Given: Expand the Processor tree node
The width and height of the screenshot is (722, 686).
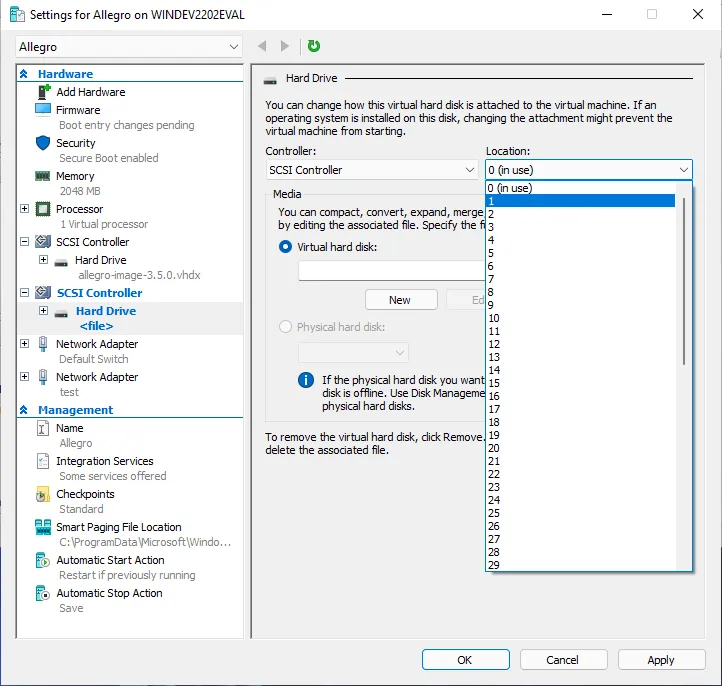Looking at the screenshot, I should coord(25,209).
